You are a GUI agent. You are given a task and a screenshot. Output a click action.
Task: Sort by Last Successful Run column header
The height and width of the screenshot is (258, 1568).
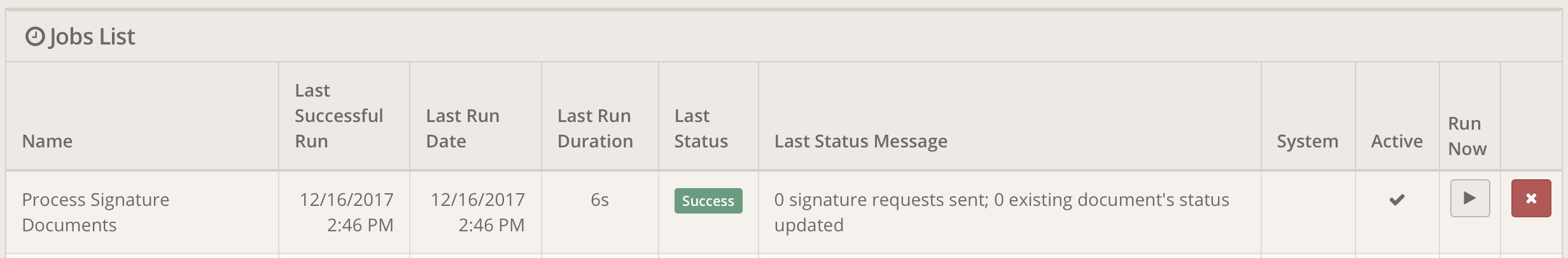click(339, 116)
